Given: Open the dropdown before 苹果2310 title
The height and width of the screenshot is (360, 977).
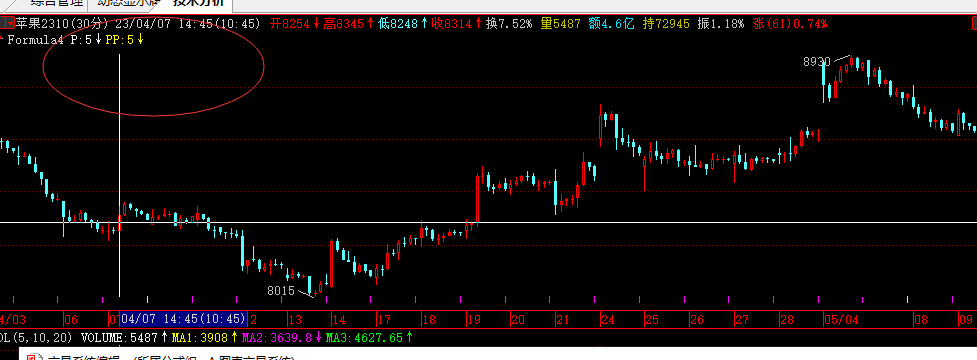Looking at the screenshot, I should 7,24.
